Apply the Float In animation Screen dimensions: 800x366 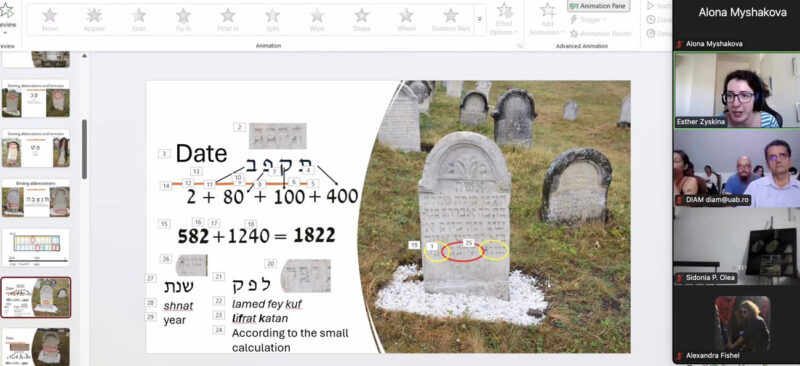(x=228, y=20)
